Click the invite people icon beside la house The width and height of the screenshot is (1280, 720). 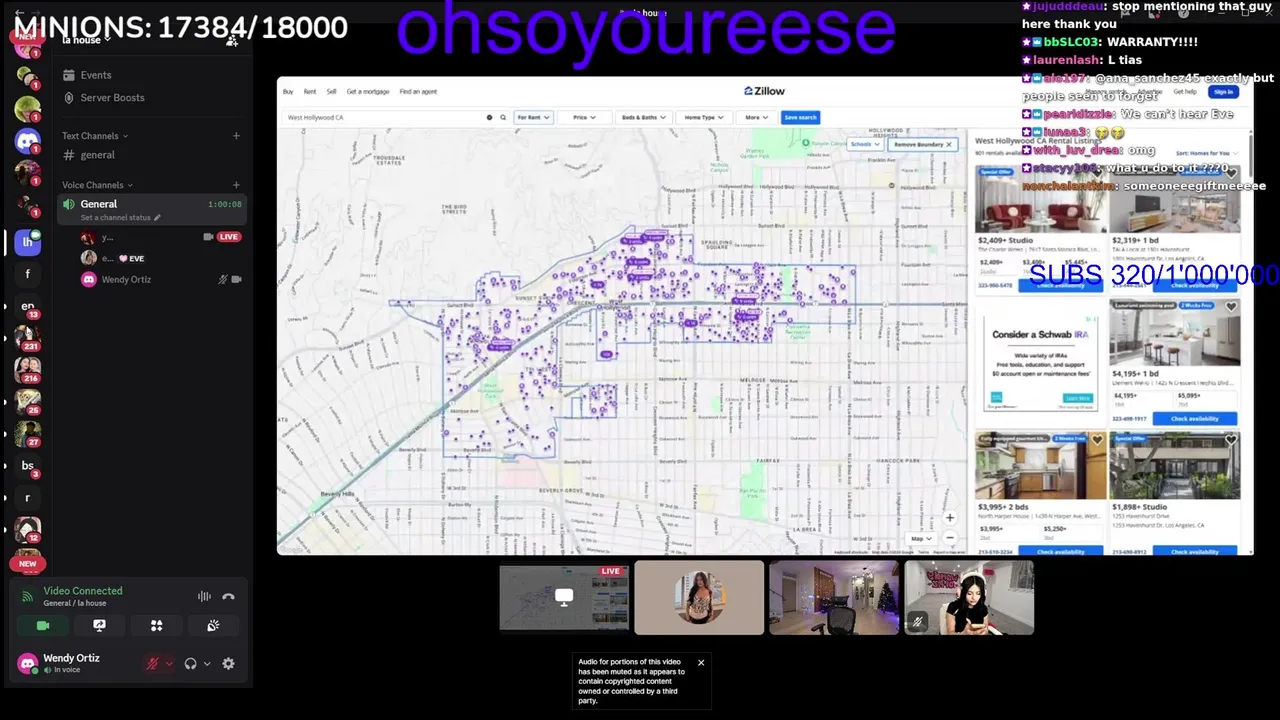tap(232, 40)
